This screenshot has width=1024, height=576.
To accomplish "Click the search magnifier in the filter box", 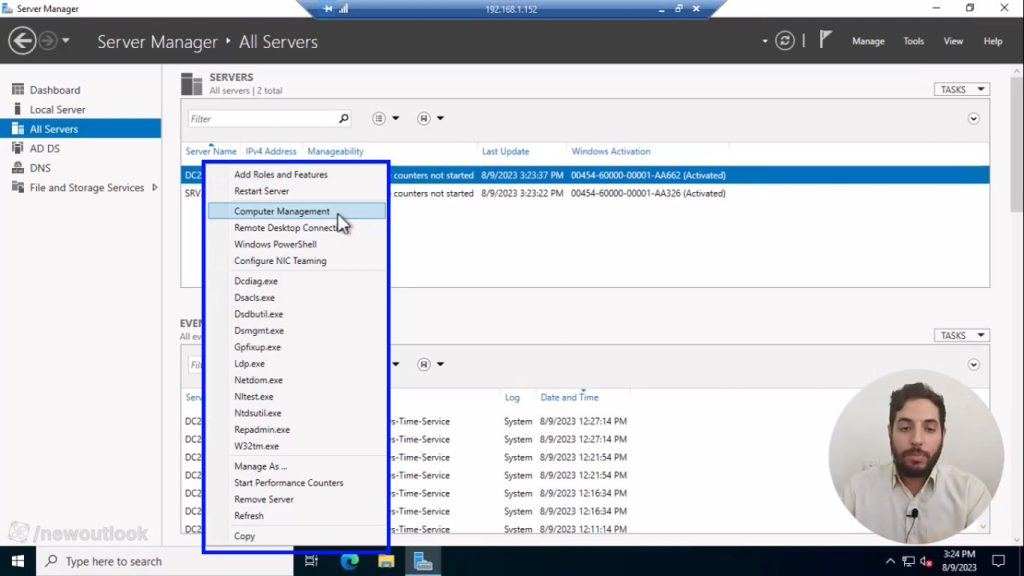I will coord(345,117).
